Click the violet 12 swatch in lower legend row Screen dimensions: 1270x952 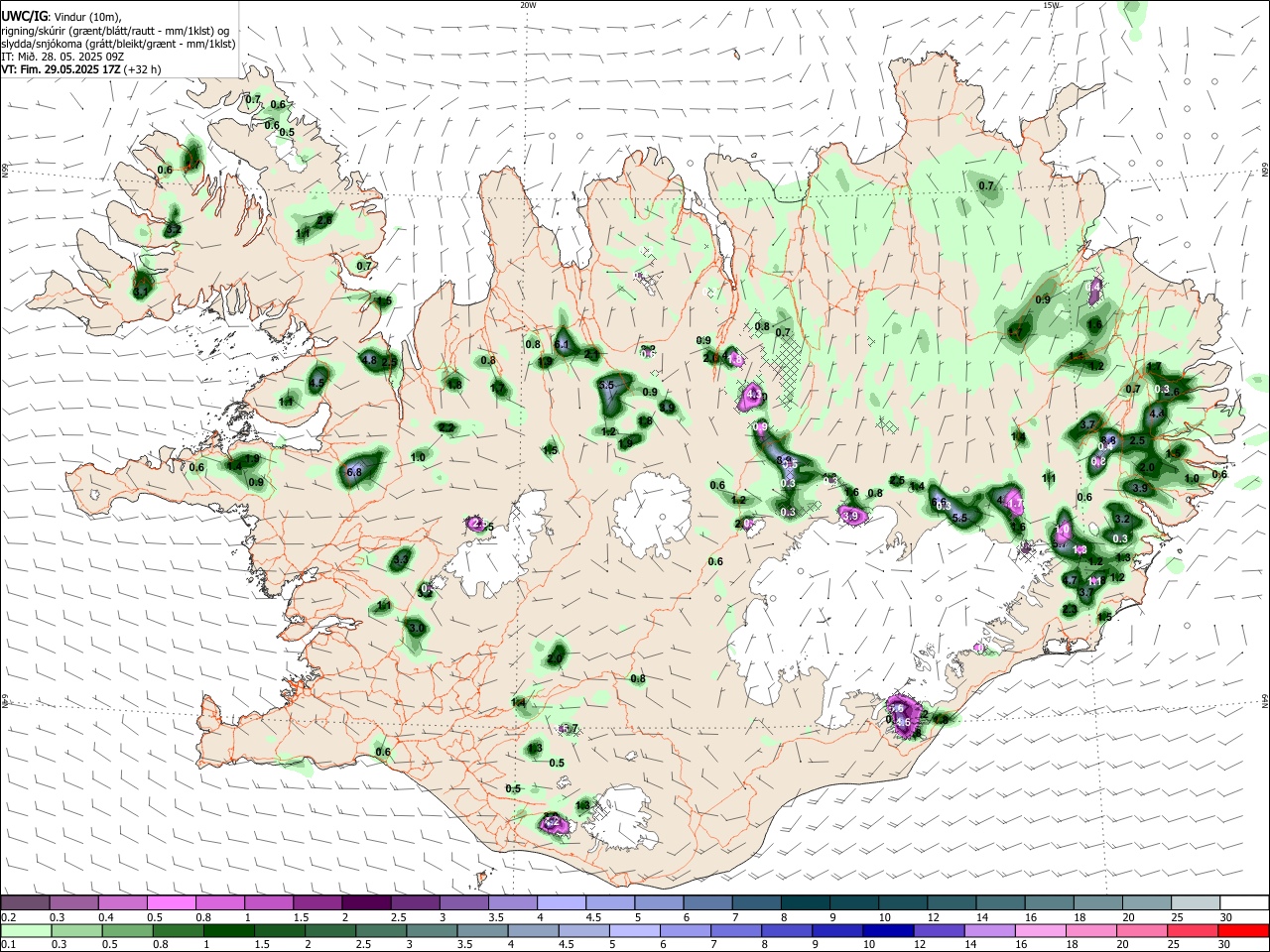coord(940,930)
